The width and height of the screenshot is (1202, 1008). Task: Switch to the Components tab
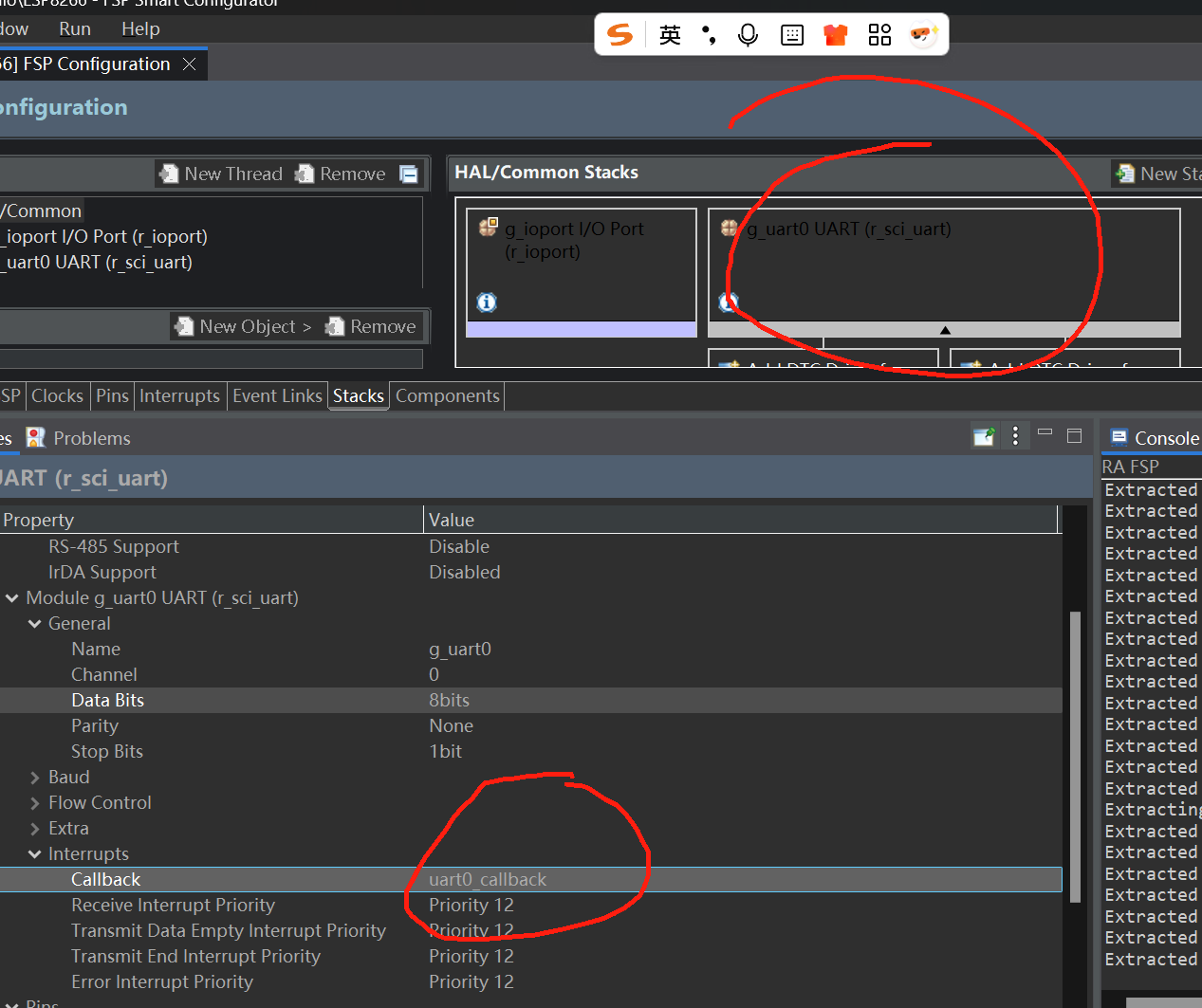click(x=448, y=395)
